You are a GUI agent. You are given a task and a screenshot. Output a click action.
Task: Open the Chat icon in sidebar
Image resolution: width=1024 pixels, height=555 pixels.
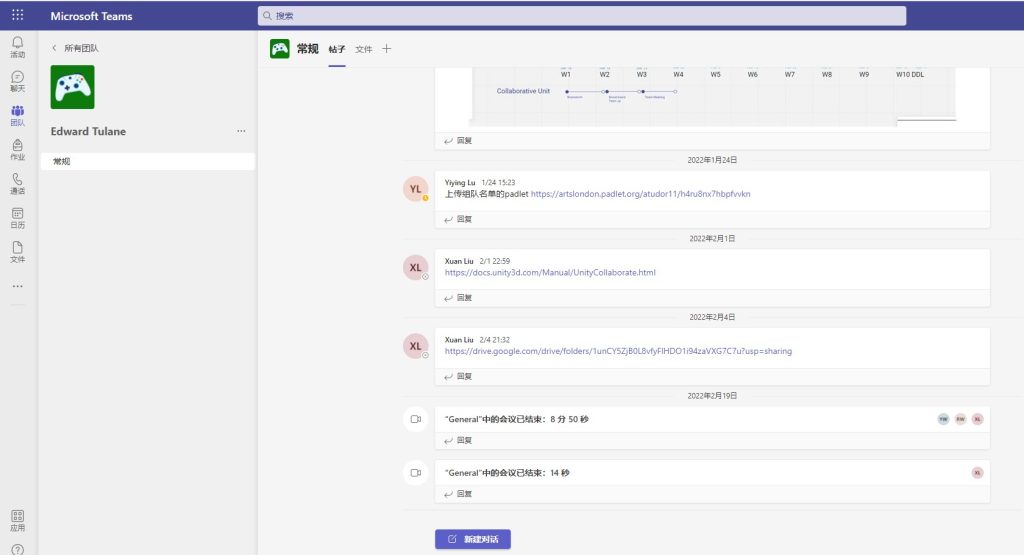click(x=18, y=81)
